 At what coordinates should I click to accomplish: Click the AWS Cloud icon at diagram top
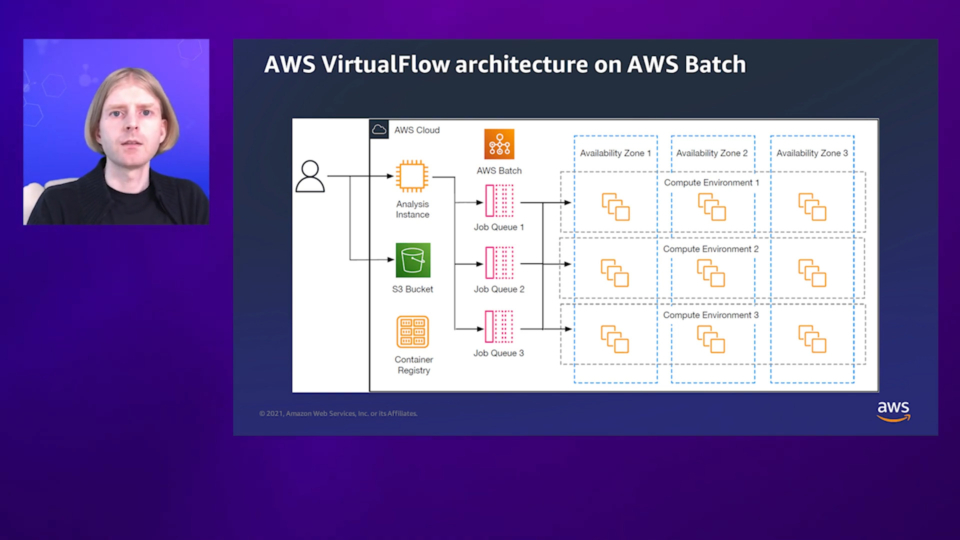point(380,130)
